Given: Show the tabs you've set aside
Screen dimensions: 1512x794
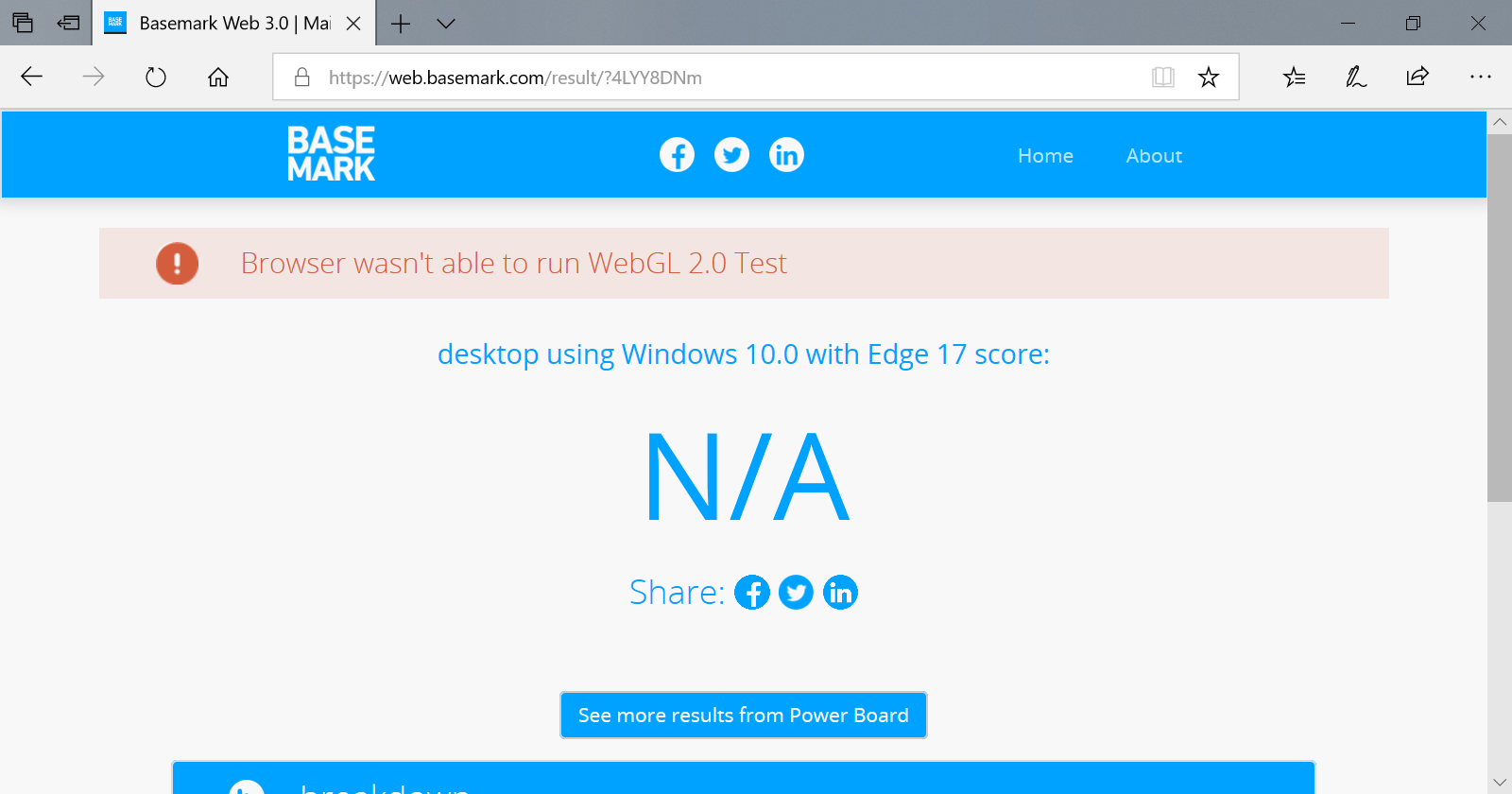Looking at the screenshot, I should pyautogui.click(x=23, y=23).
